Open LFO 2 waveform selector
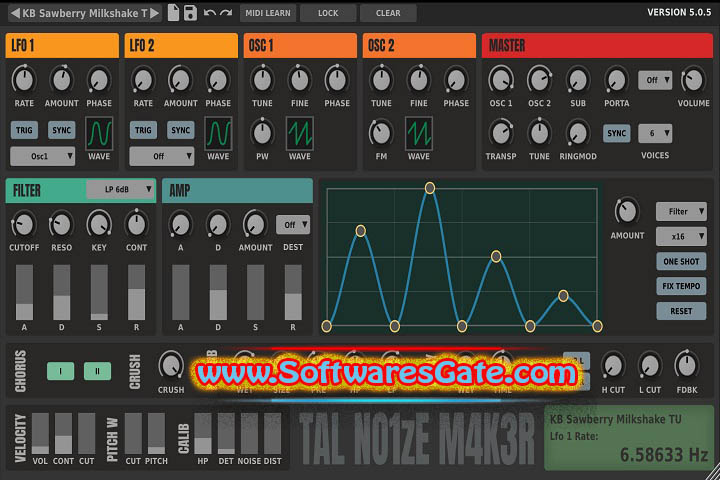 [218, 134]
